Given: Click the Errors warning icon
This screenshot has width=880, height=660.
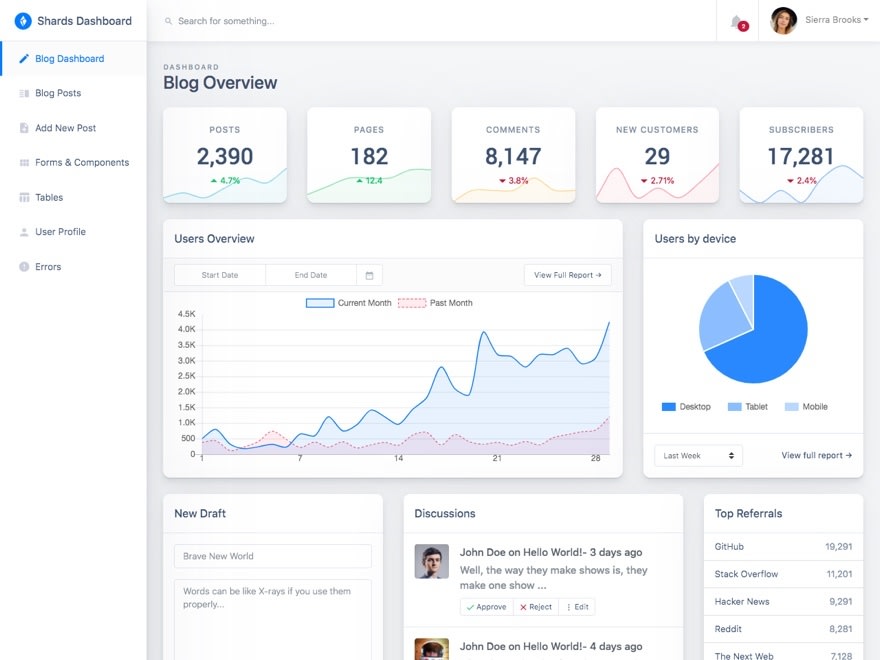Looking at the screenshot, I should tap(24, 267).
